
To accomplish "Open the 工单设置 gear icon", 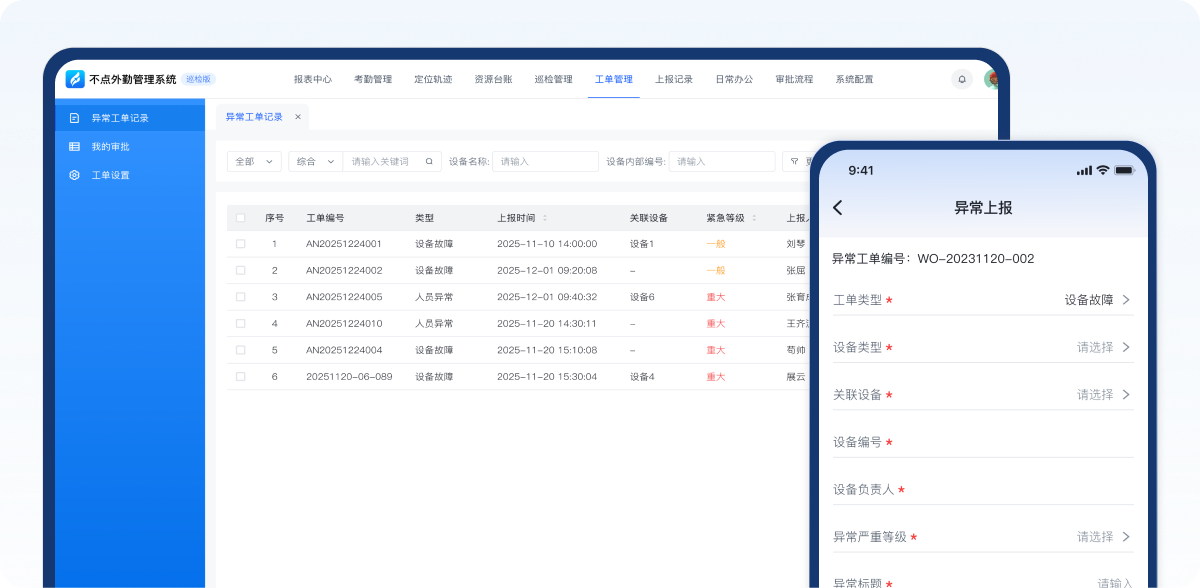I will 73,174.
